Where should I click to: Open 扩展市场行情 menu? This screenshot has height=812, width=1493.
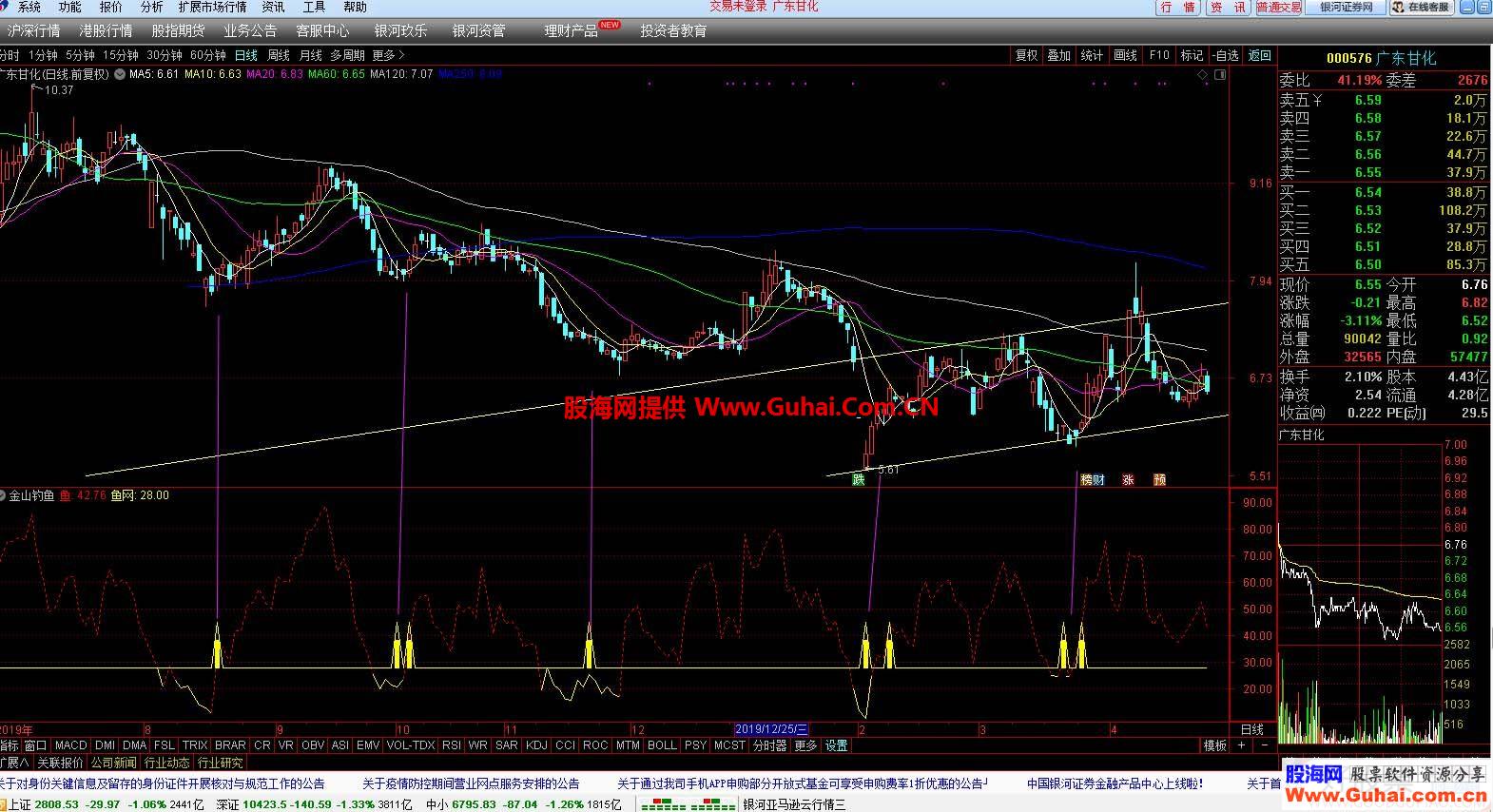(x=212, y=7)
